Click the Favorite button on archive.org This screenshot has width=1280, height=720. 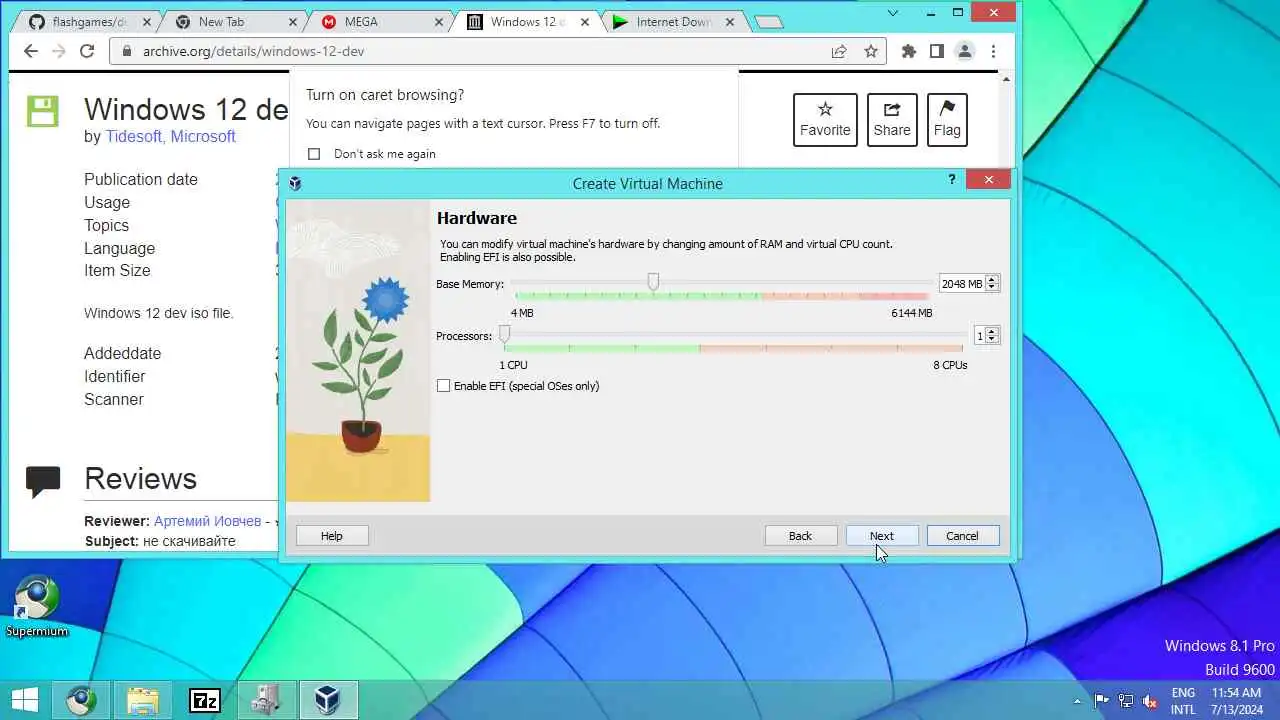point(825,120)
